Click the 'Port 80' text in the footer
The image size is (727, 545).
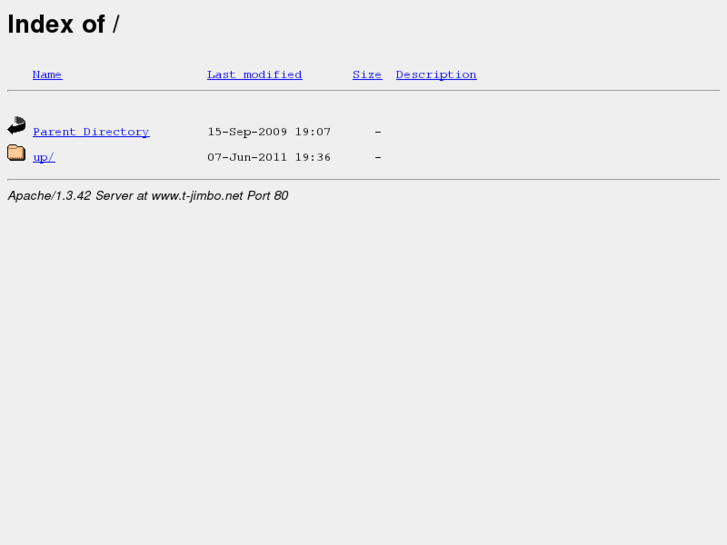(x=268, y=196)
